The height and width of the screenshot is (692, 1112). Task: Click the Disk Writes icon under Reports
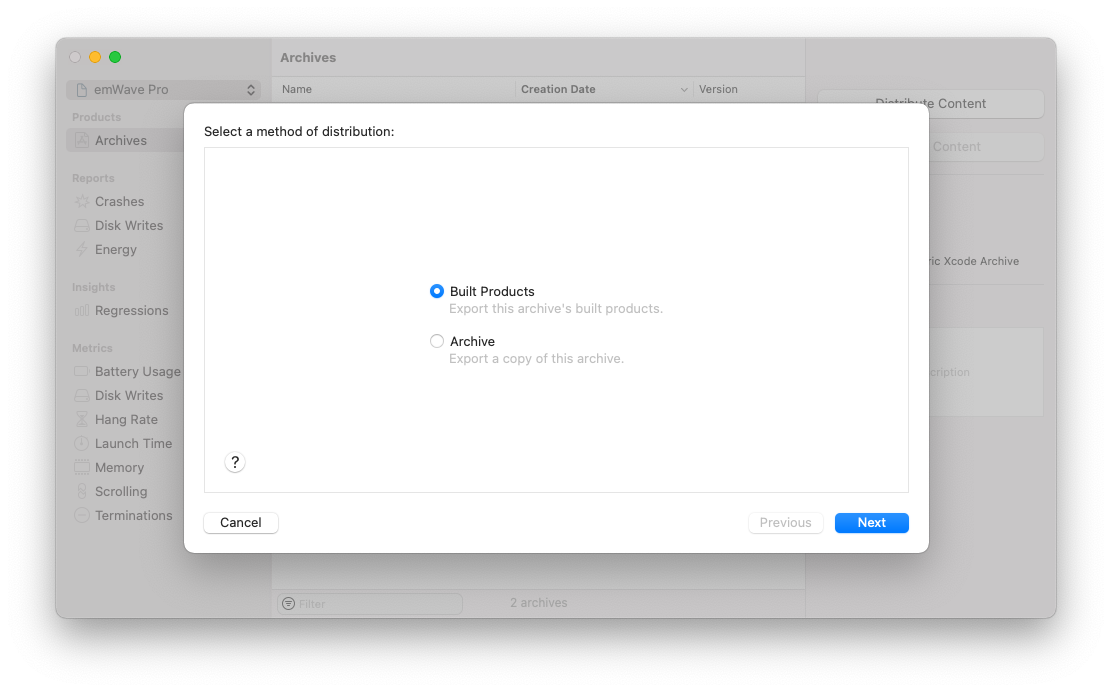(x=82, y=225)
